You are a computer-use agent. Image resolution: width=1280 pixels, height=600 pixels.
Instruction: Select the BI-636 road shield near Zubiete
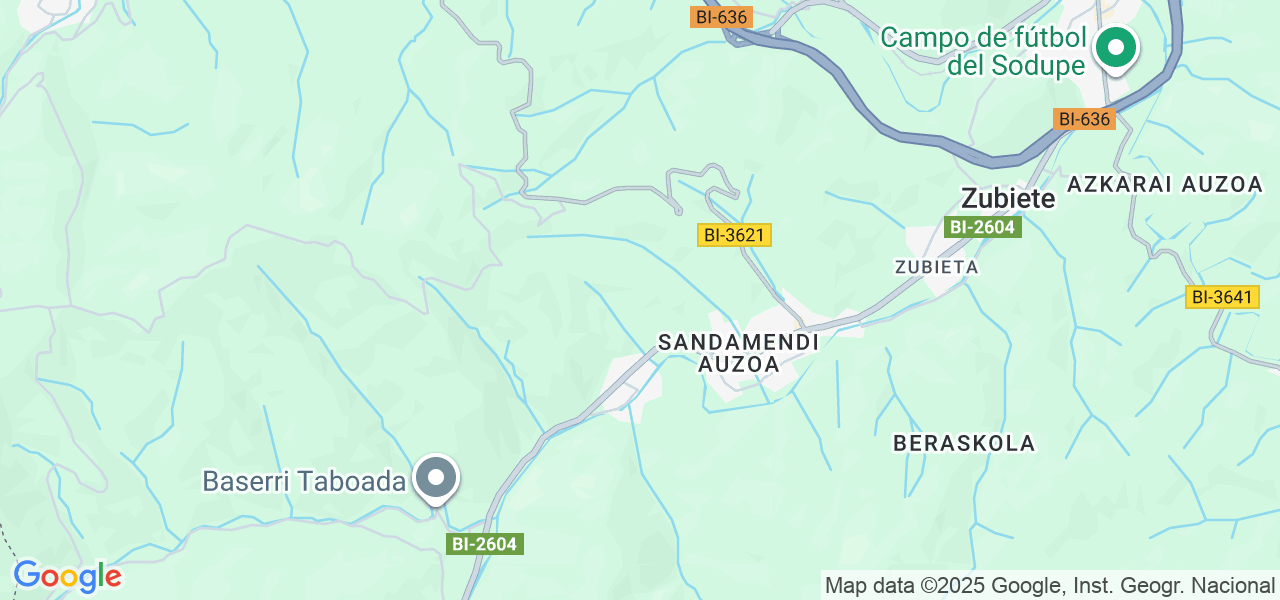1084,119
